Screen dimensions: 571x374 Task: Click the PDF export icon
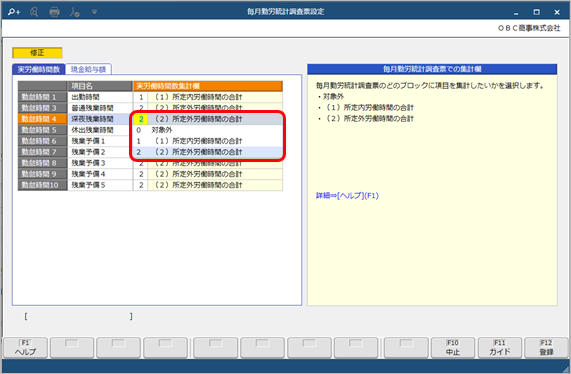pos(74,12)
